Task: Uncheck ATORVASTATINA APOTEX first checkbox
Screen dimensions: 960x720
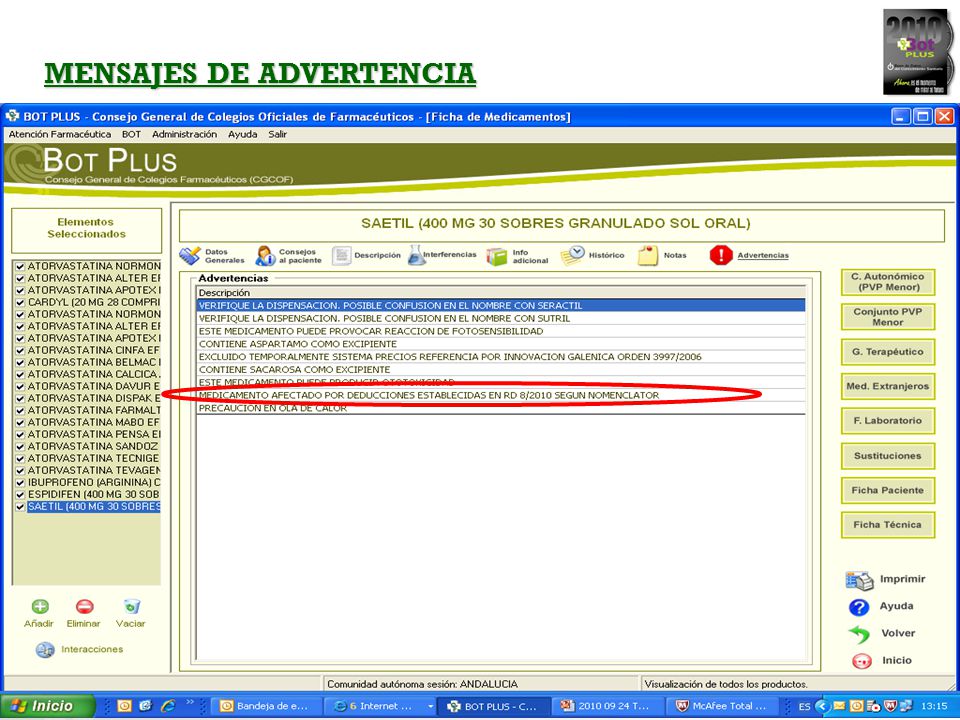Action: (20, 290)
